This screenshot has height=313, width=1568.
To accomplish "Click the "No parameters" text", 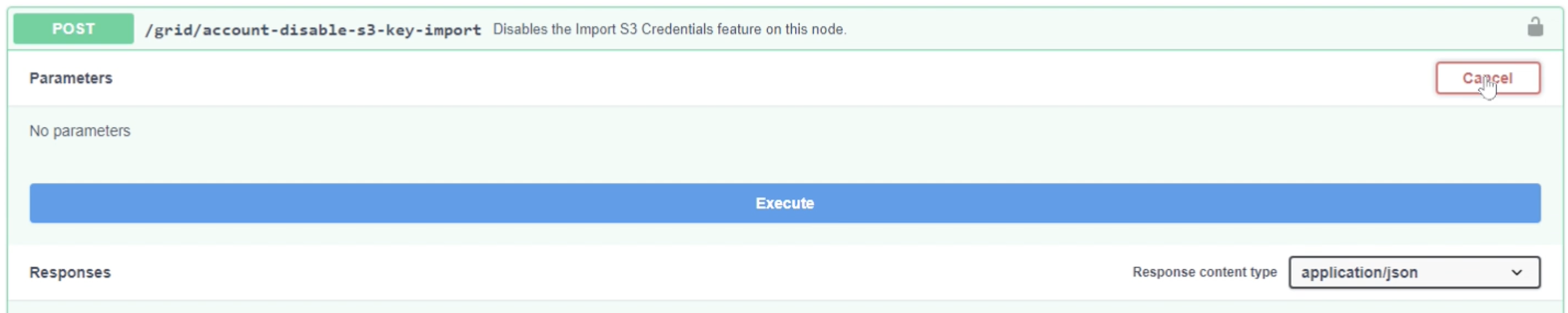I will tap(80, 131).
